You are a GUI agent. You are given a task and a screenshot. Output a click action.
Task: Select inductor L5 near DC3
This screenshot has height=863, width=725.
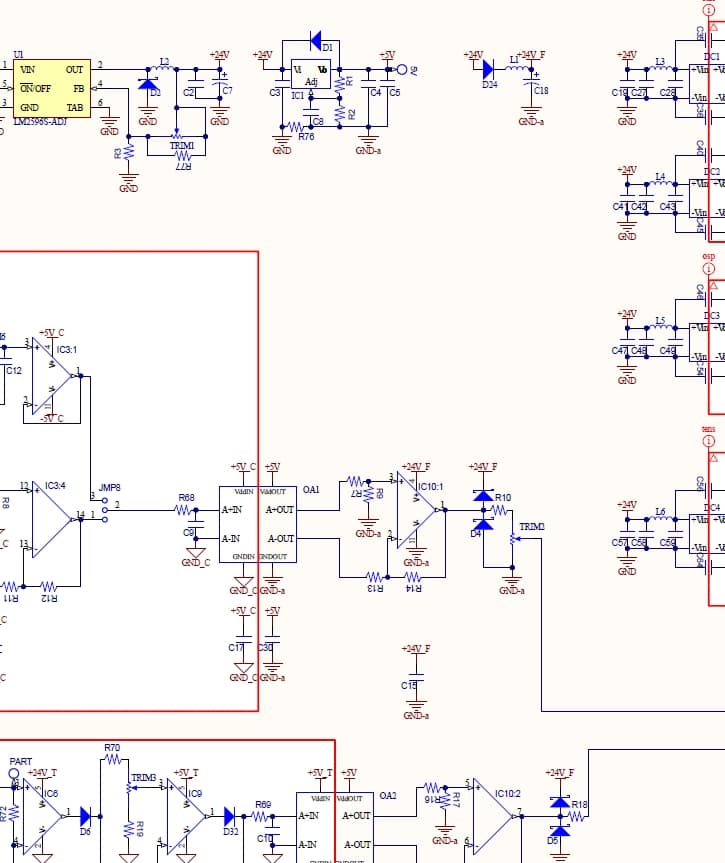[661, 327]
